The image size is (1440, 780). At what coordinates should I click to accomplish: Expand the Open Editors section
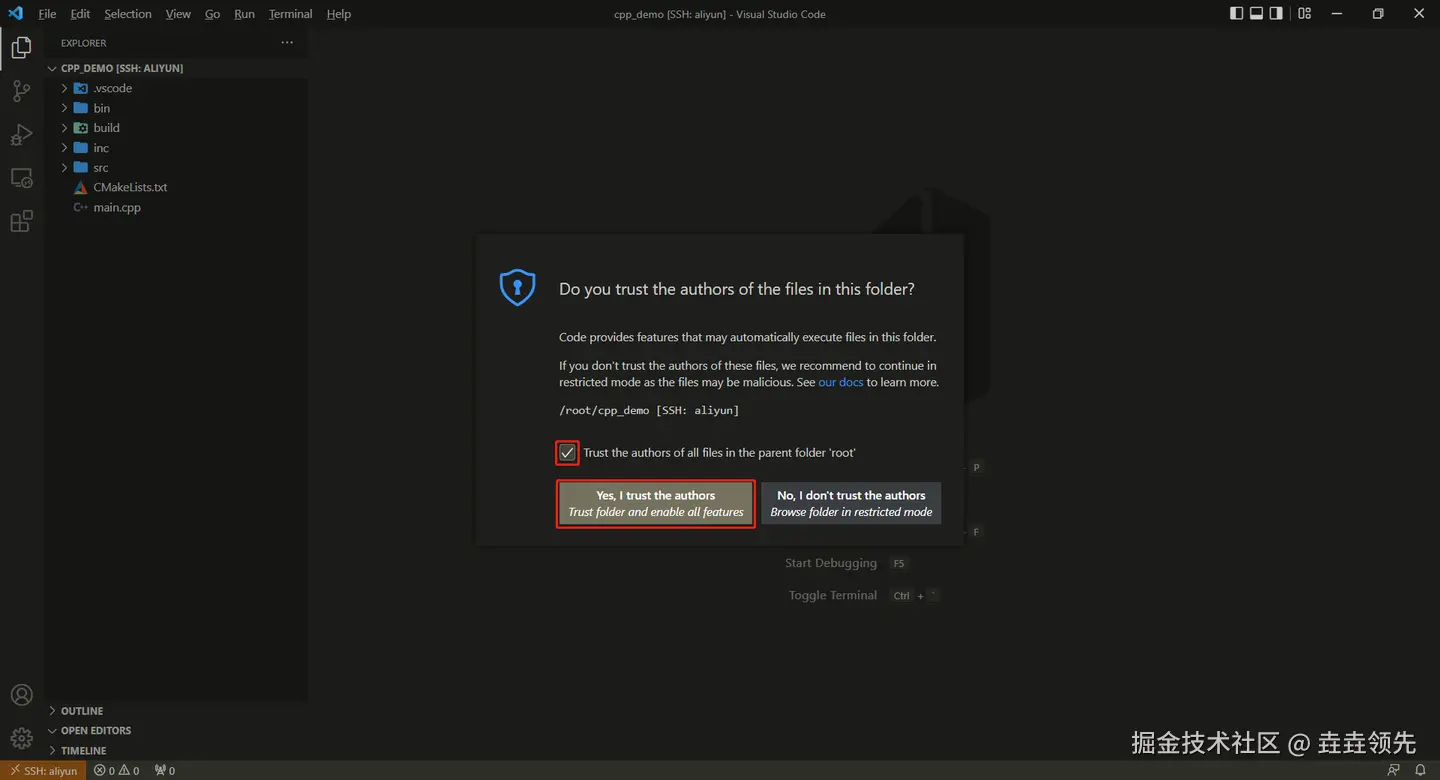click(x=176, y=731)
